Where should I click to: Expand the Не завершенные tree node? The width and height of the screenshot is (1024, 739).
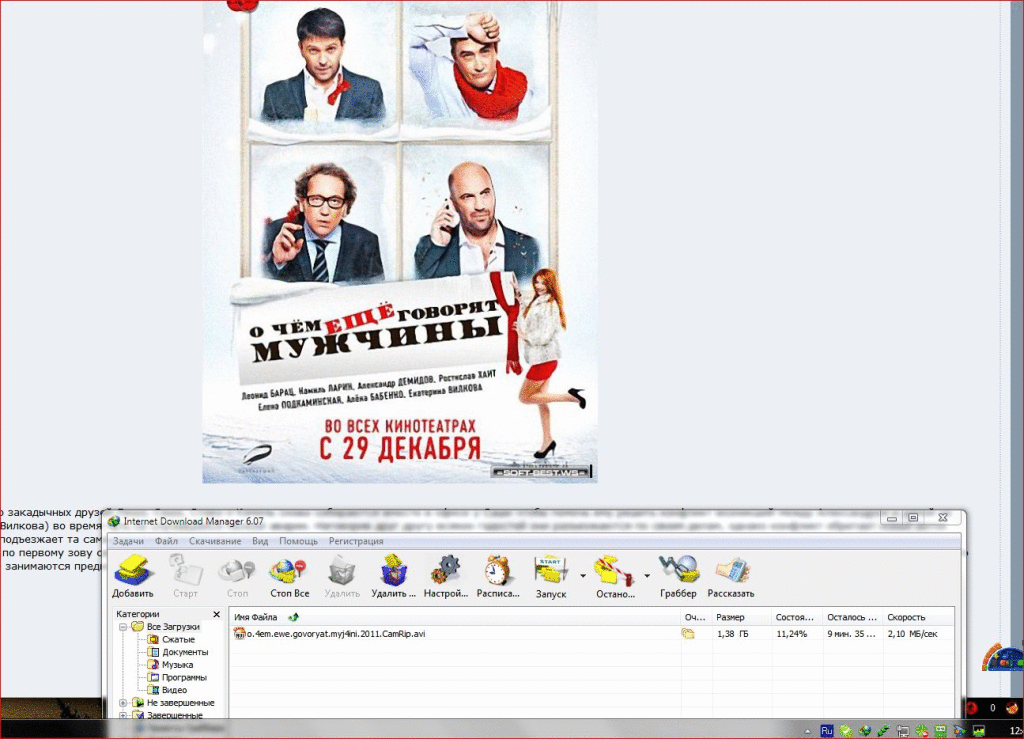[123, 703]
